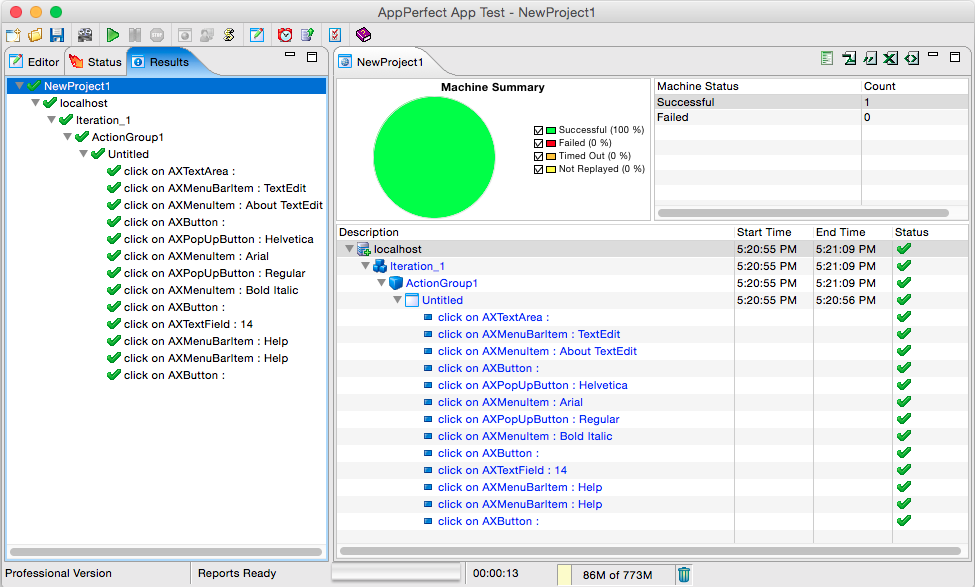
Task: Collapse Untitled row in Description table
Action: (397, 300)
